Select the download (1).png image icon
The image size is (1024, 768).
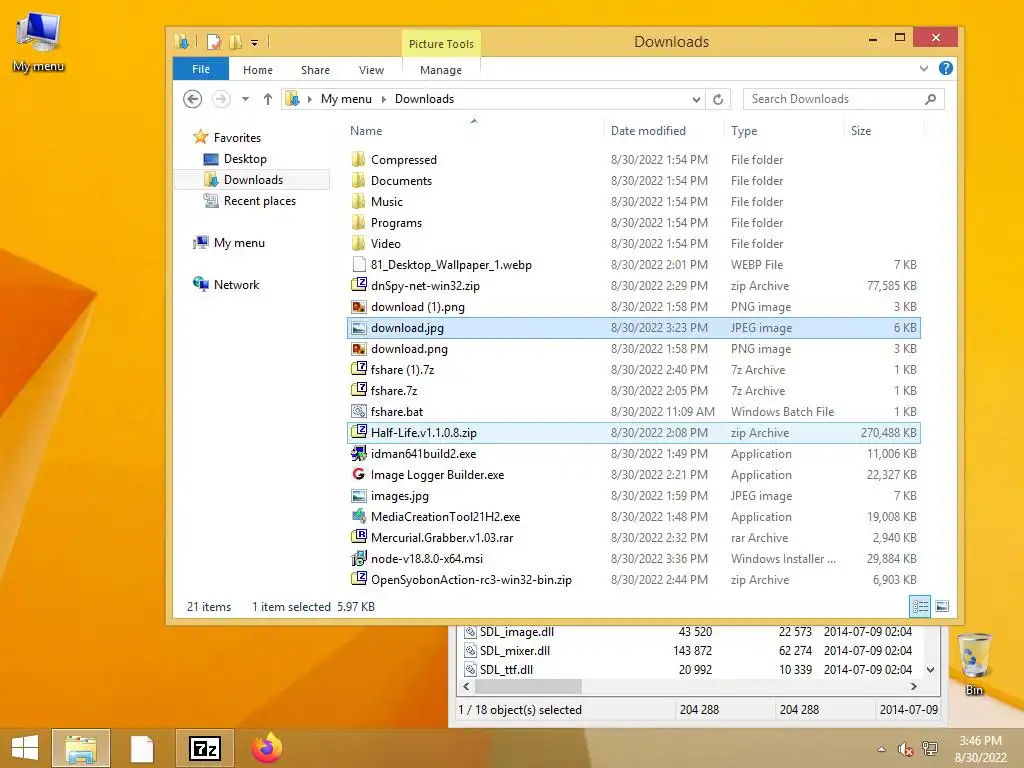(359, 306)
